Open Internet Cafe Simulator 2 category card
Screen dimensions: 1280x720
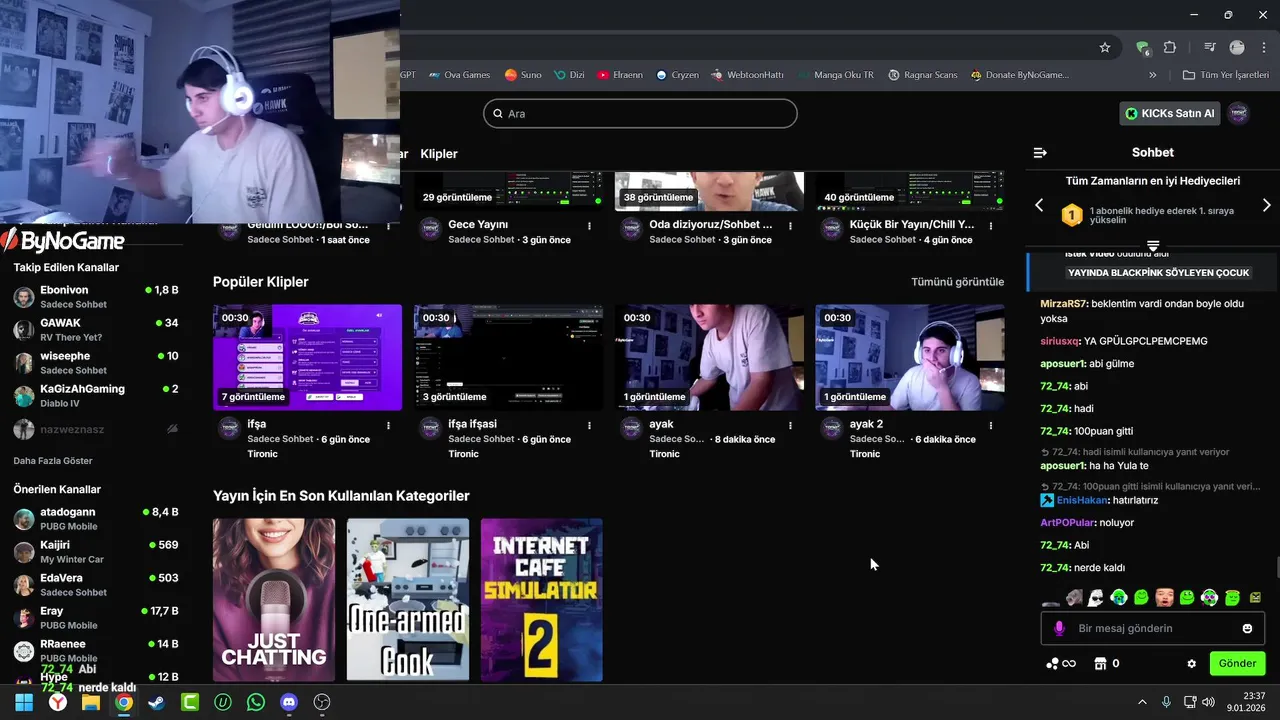tap(541, 599)
